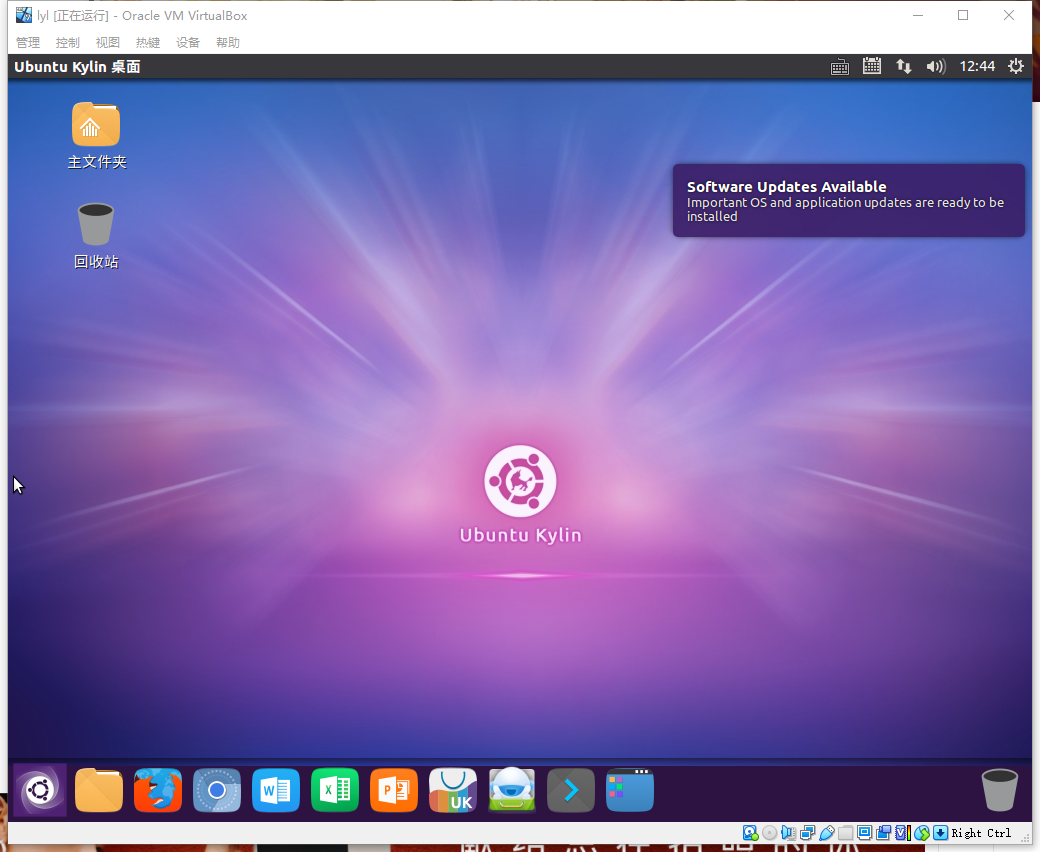This screenshot has height=852, width=1040.
Task: Click the optical disk status icon
Action: point(769,833)
